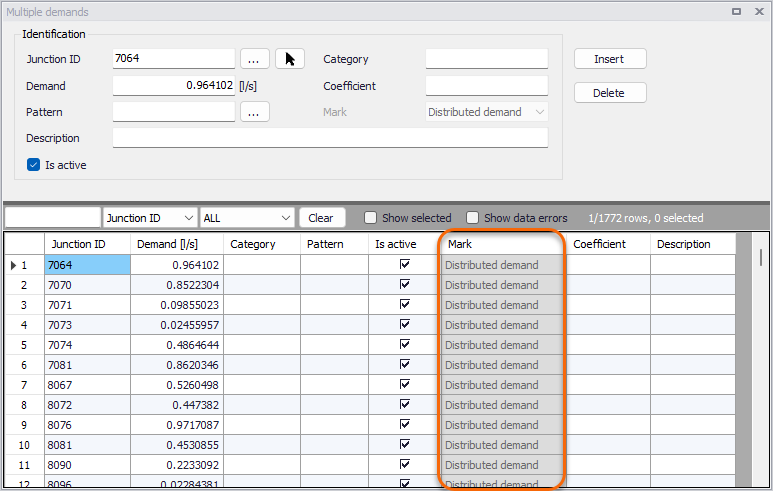The width and height of the screenshot is (773, 491).
Task: Click the Category input field
Action: click(x=487, y=59)
